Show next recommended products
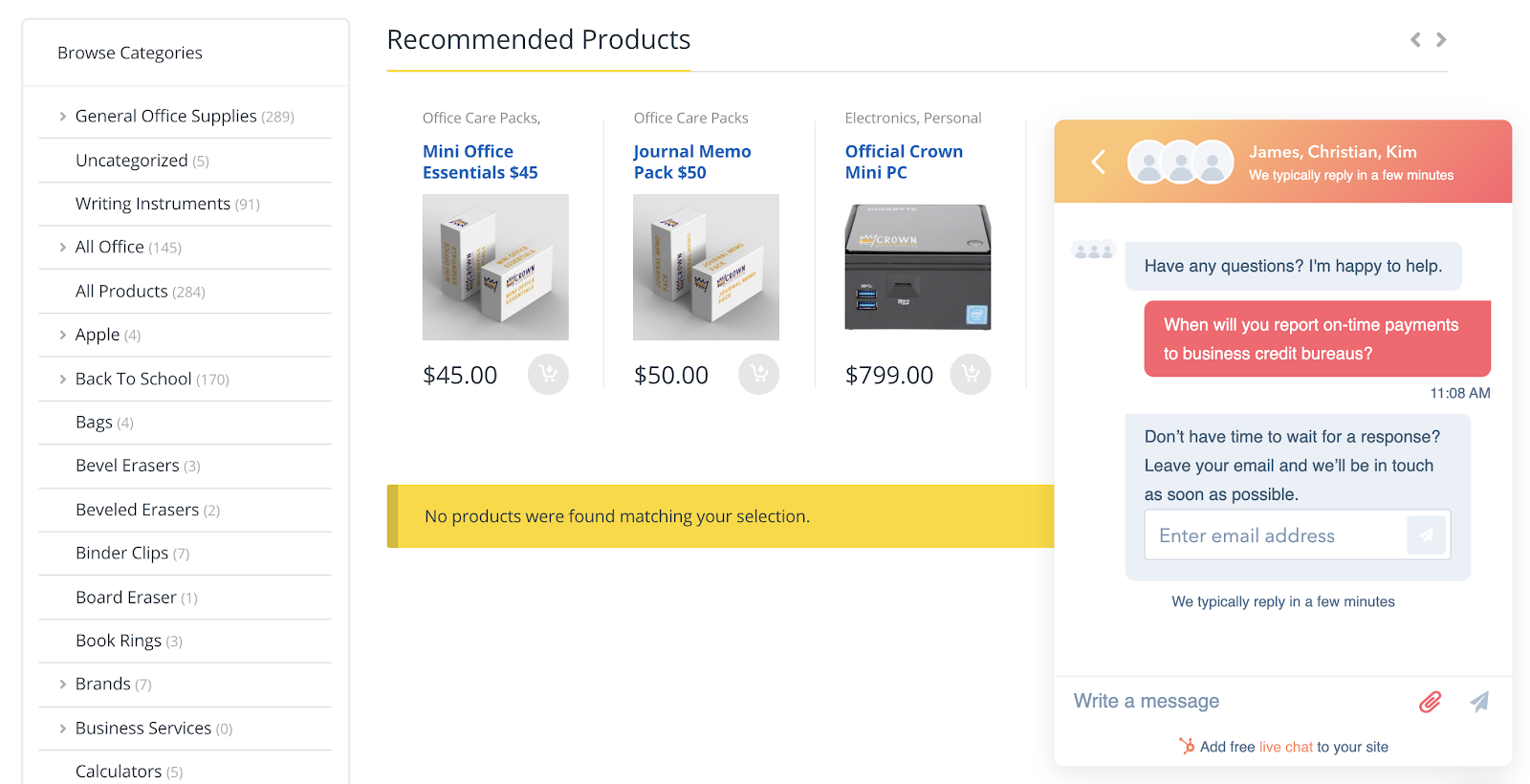The width and height of the screenshot is (1530, 784). pos(1441,40)
